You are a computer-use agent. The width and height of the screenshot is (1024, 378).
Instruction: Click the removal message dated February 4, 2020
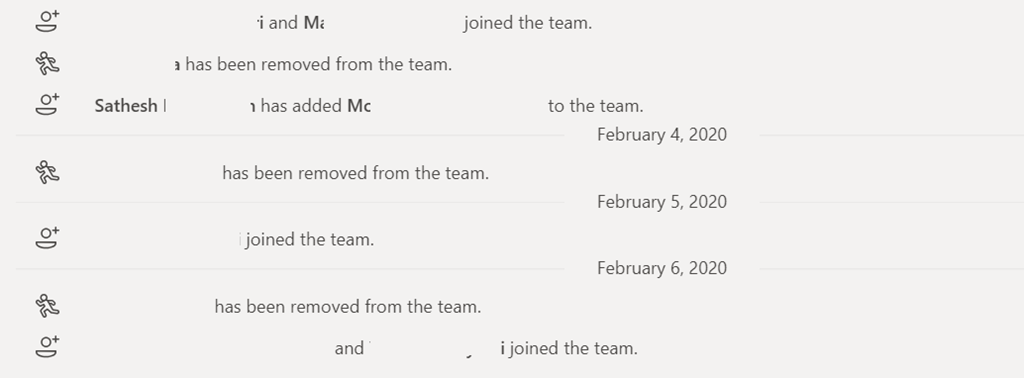click(355, 173)
